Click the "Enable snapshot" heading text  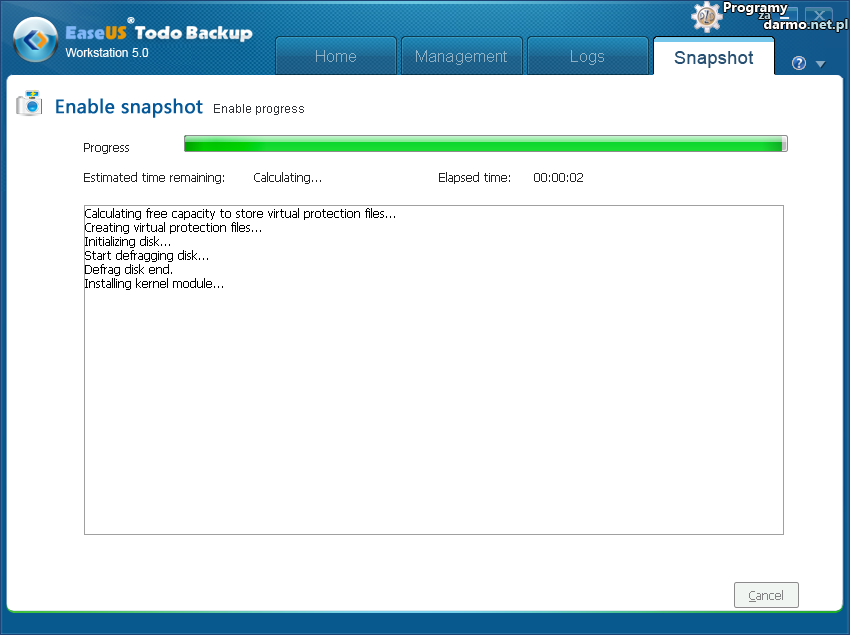[128, 107]
